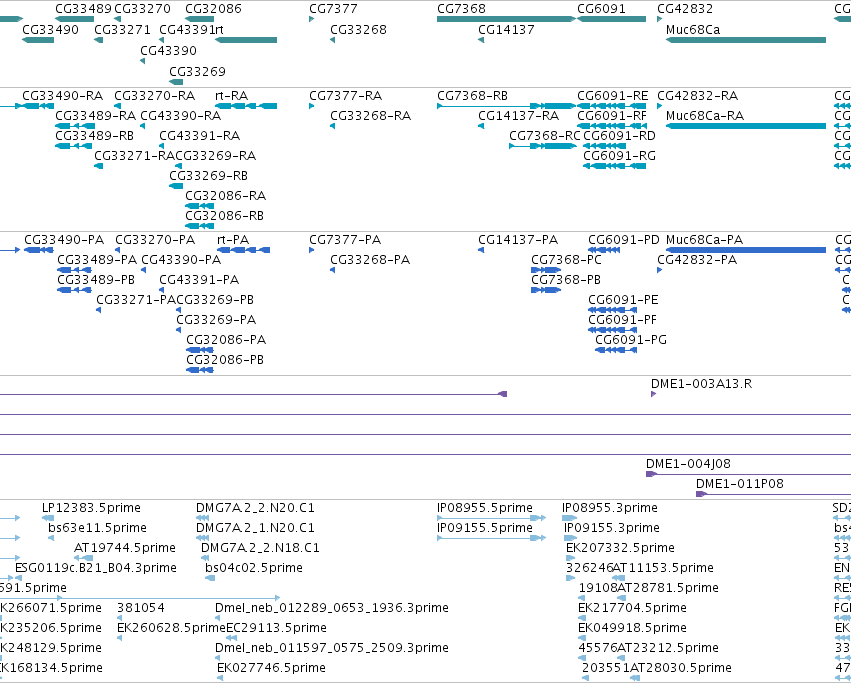Screen dimensions: 851x683
Task: Click the CG42832 gene label
Action: (x=685, y=9)
